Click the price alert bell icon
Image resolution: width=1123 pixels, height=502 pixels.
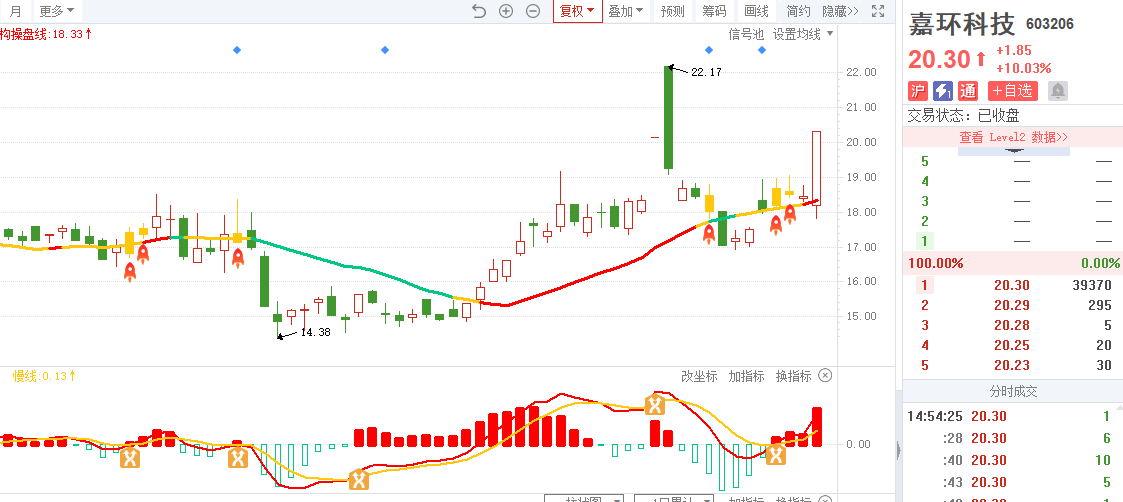(x=1057, y=90)
